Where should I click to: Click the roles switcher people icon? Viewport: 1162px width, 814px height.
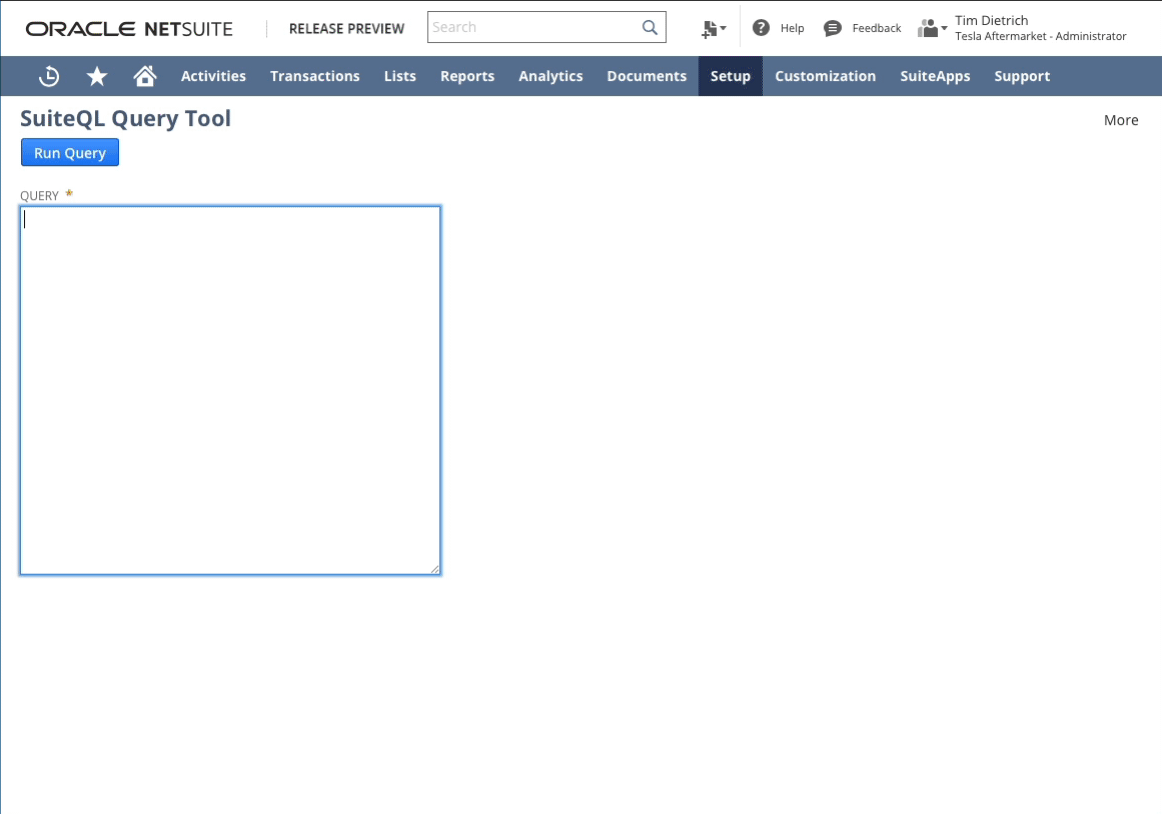[x=927, y=27]
